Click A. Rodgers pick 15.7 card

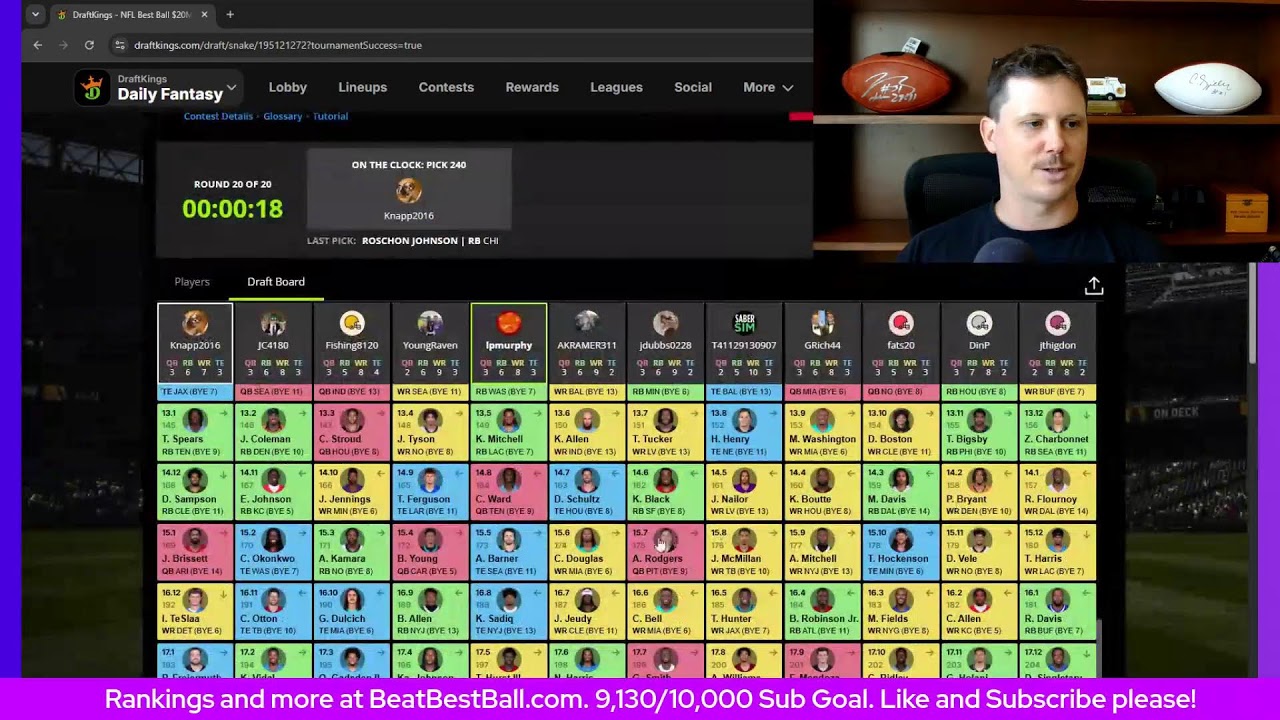(665, 551)
